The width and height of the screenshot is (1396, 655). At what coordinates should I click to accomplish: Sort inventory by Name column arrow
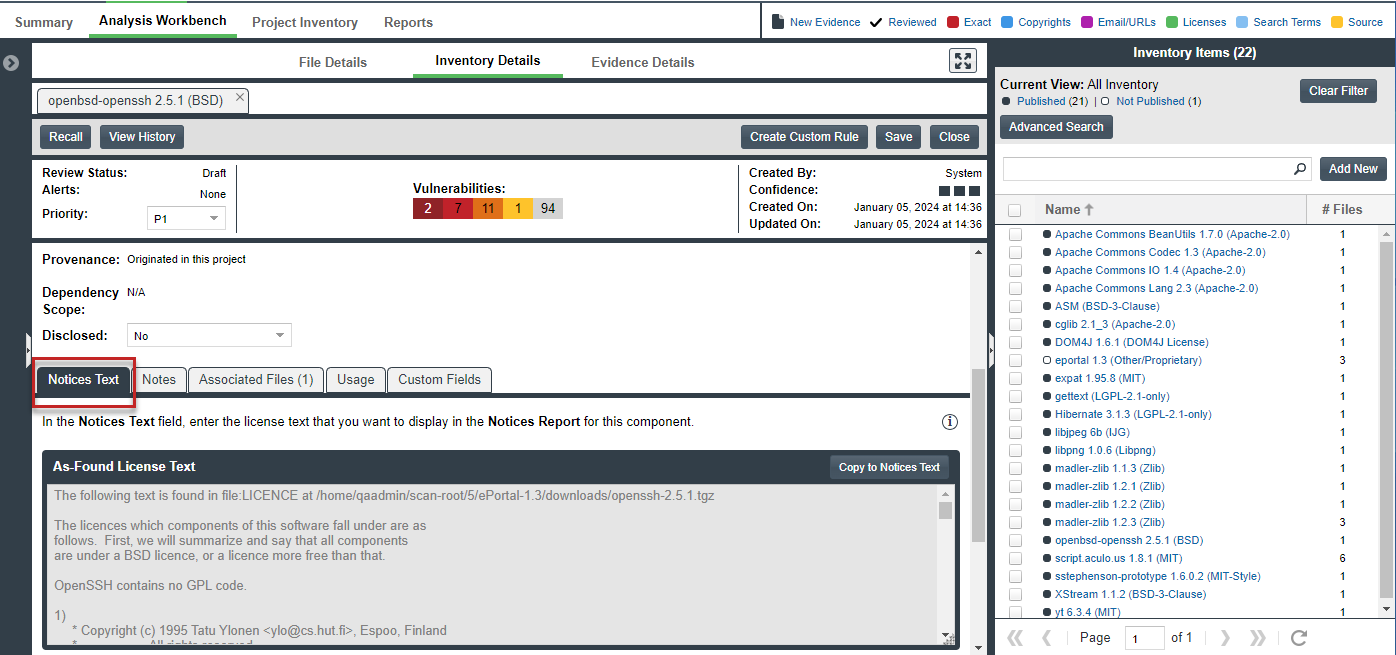[1089, 210]
